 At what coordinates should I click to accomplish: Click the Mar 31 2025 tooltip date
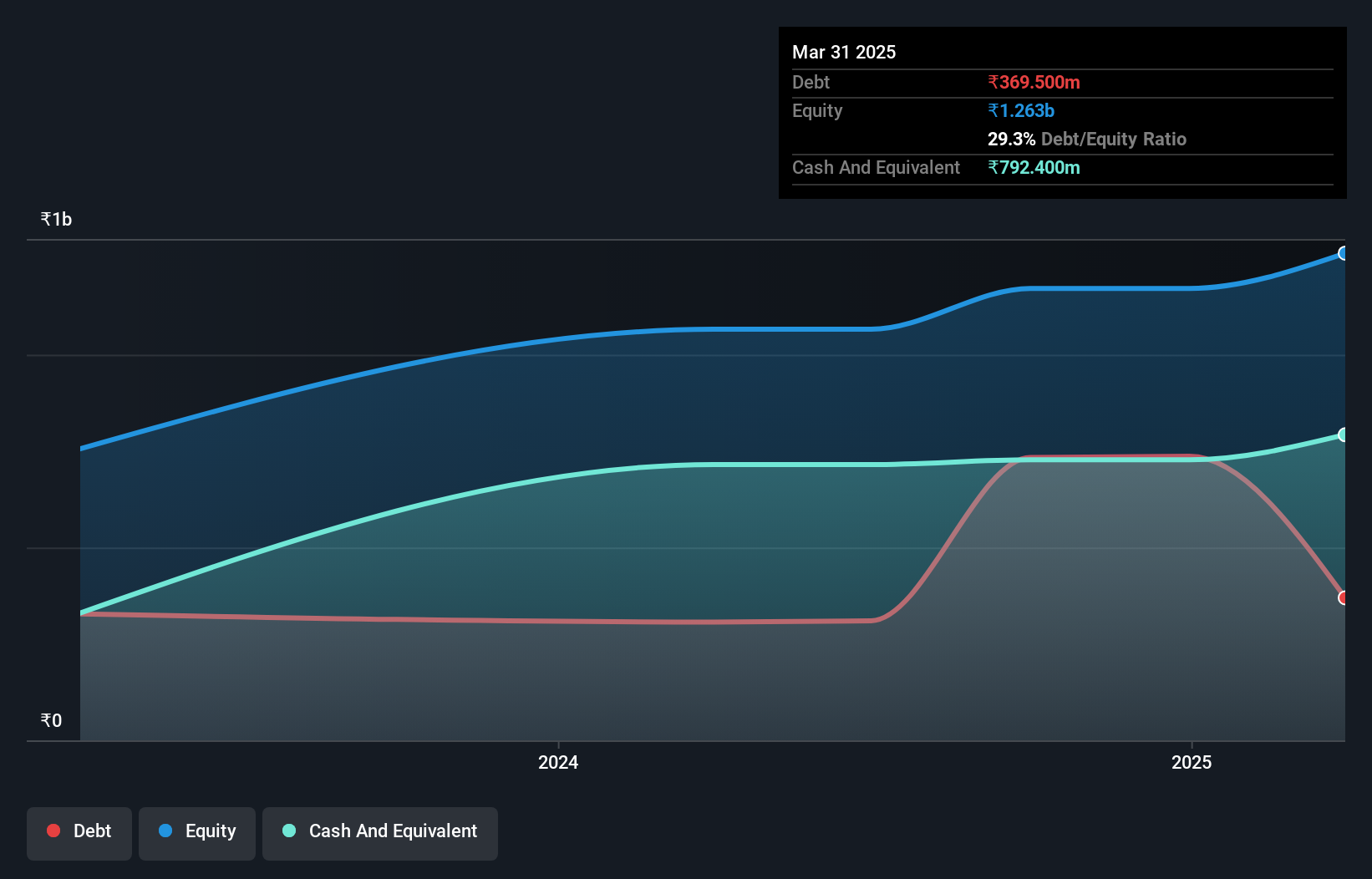tap(844, 52)
